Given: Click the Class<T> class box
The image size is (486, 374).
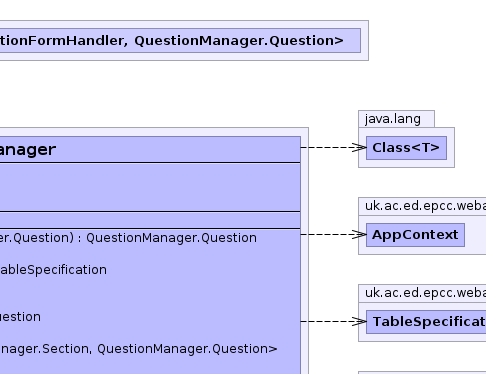Looking at the screenshot, I should click(406, 148).
